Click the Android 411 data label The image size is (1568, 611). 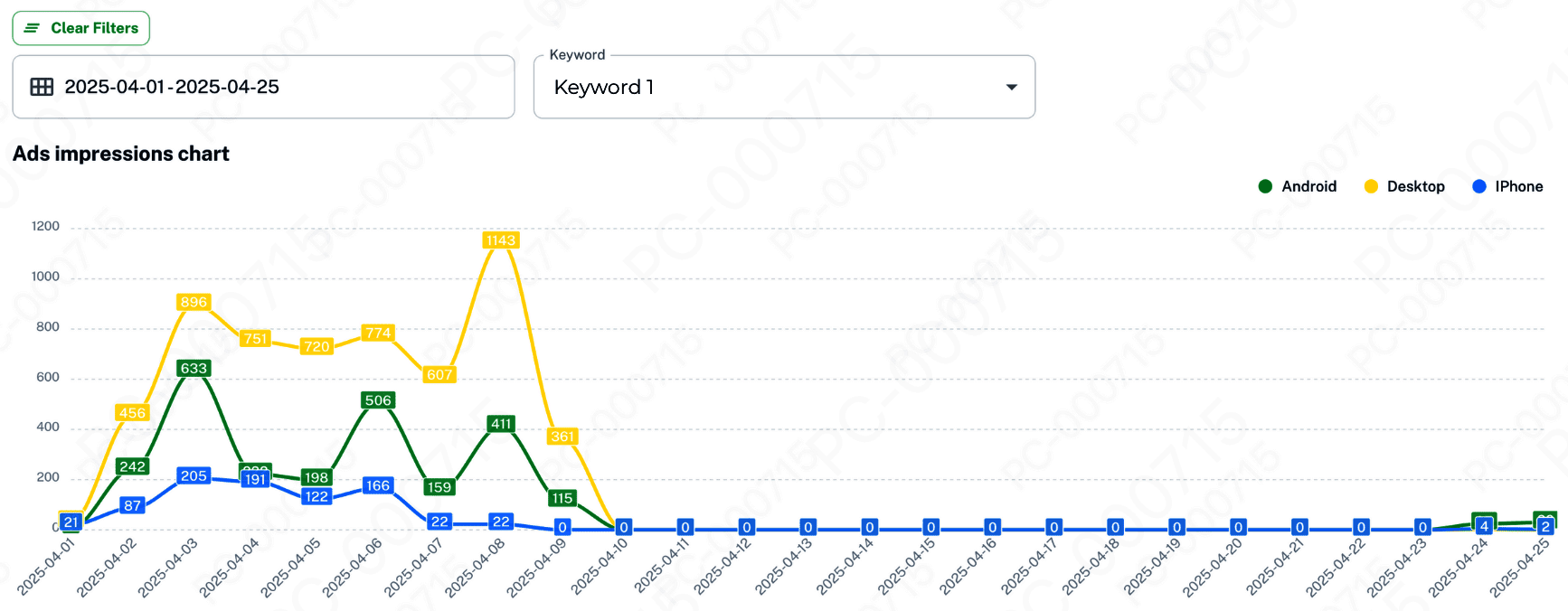(501, 424)
